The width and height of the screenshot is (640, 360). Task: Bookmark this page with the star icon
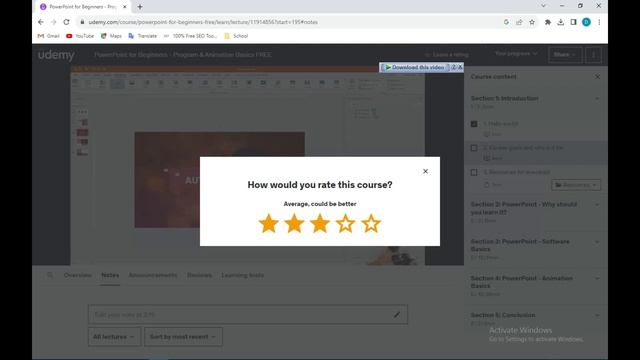(532, 22)
